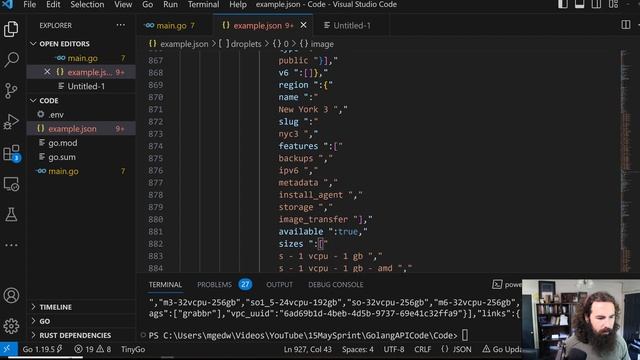This screenshot has height=360, width=640.
Task: Open main.go in CODE folder
Action: click(82, 171)
